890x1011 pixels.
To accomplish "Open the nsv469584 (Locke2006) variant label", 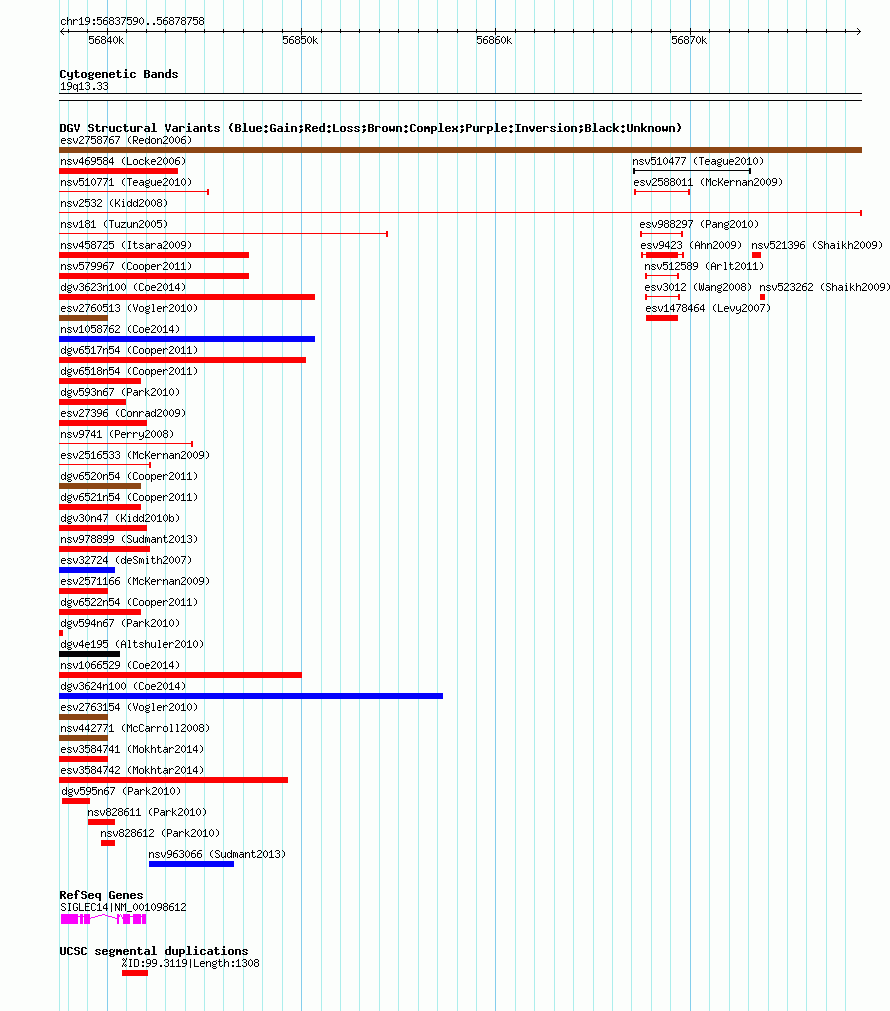I will click(x=123, y=161).
